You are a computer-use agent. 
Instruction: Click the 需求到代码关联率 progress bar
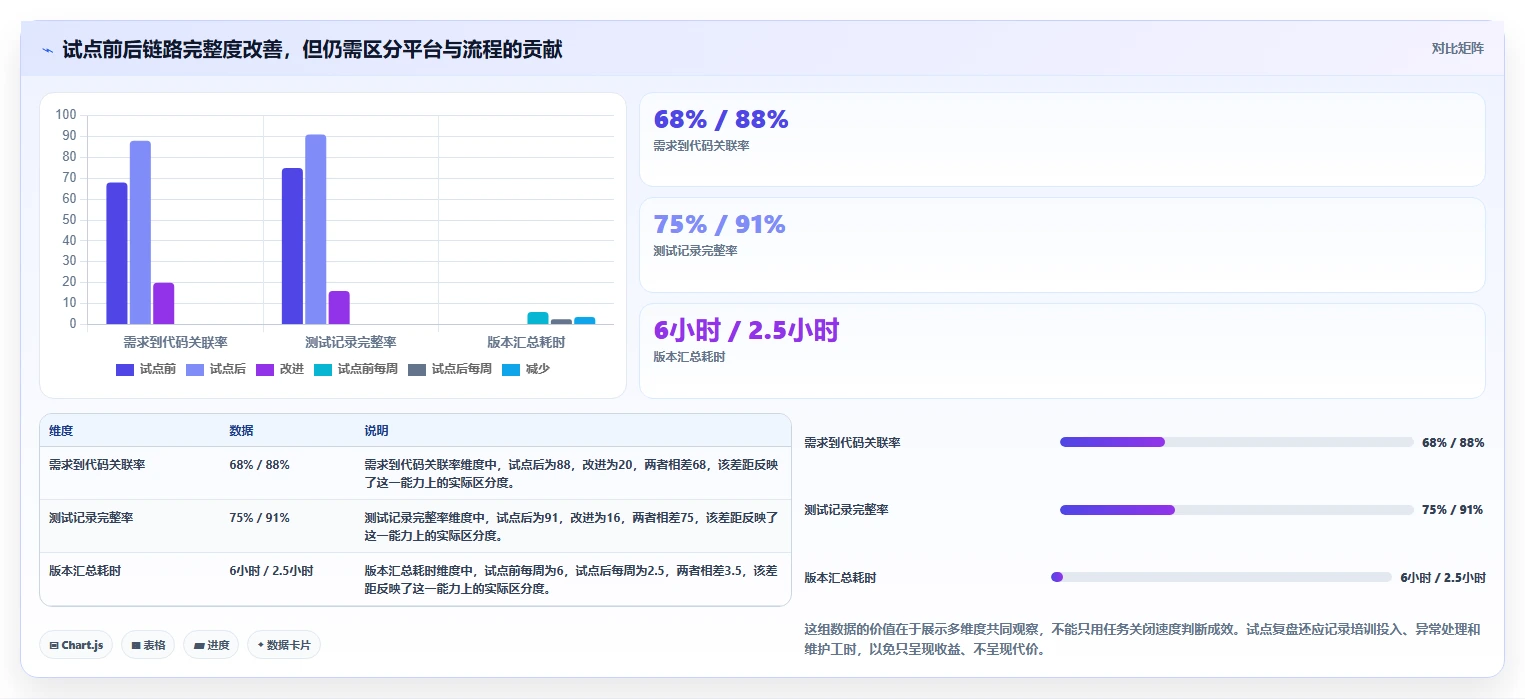point(1236,442)
